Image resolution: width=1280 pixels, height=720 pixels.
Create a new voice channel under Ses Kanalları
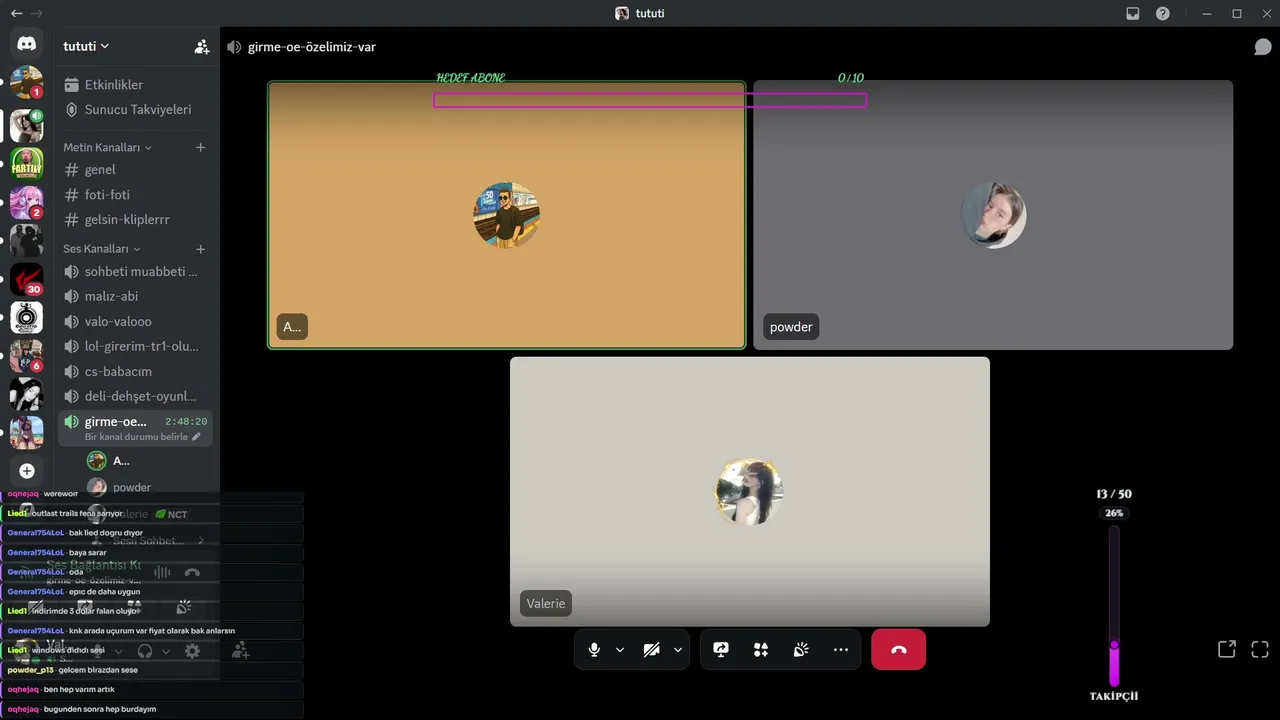(x=200, y=248)
